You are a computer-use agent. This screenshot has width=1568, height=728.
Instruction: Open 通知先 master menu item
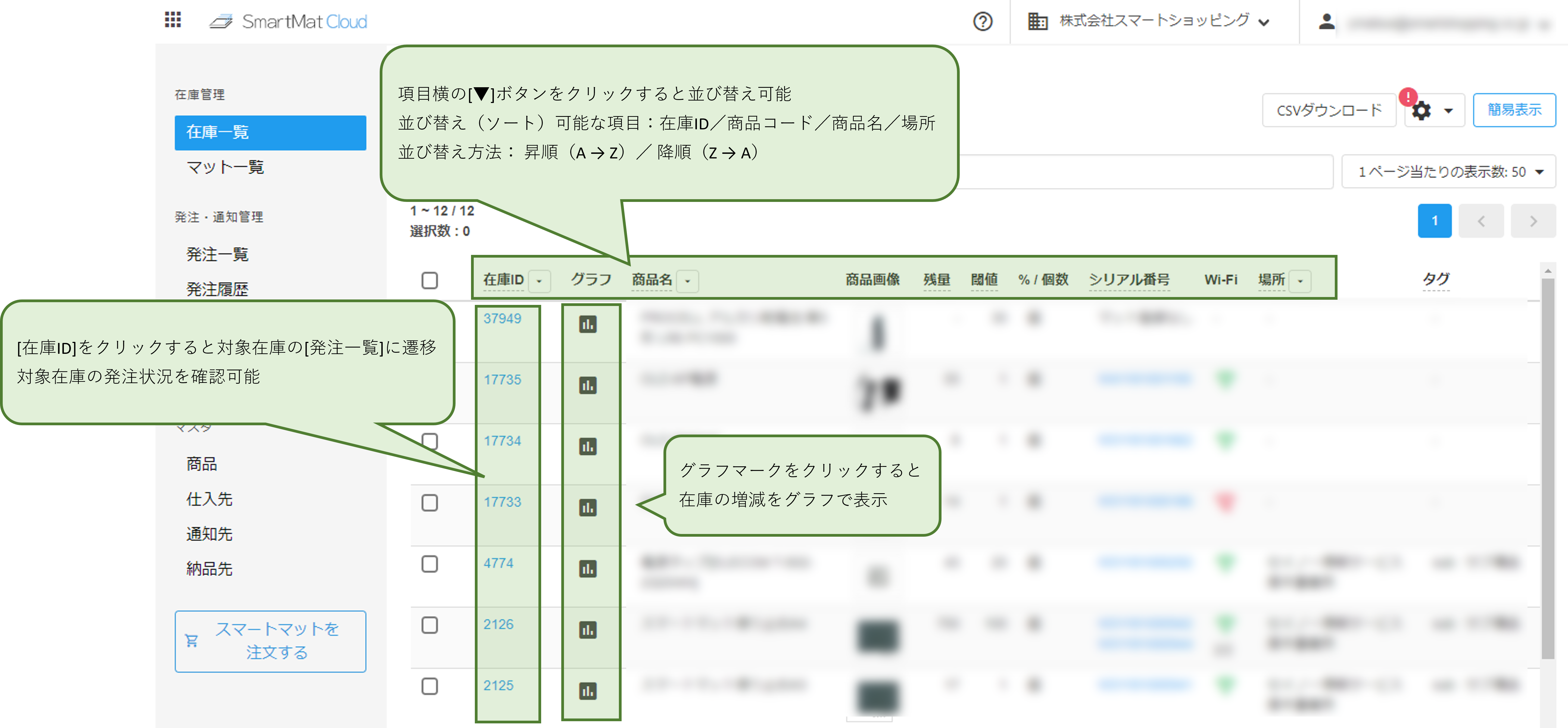[209, 534]
